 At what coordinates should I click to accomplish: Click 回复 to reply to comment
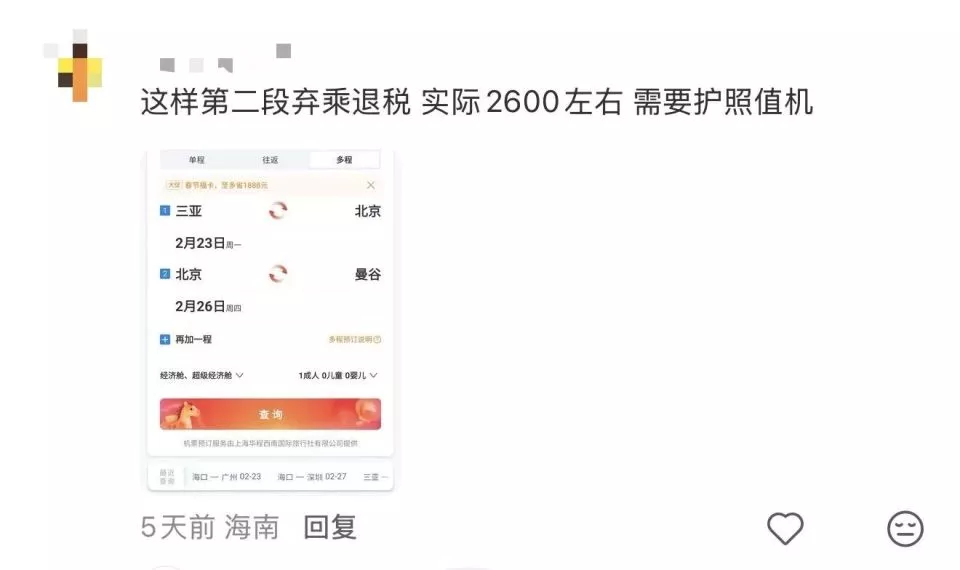330,527
